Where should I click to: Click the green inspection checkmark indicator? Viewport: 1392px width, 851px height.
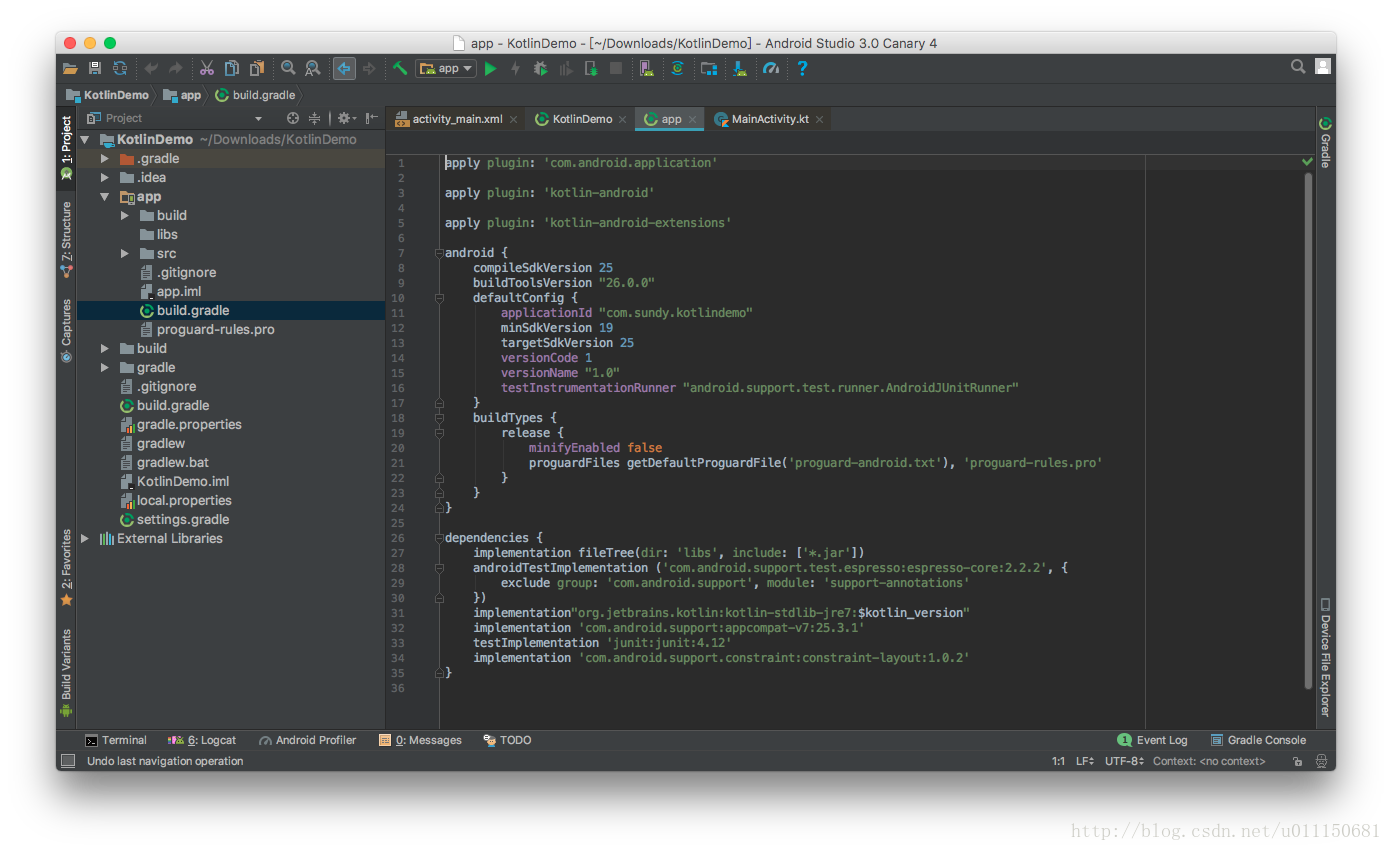[1308, 161]
